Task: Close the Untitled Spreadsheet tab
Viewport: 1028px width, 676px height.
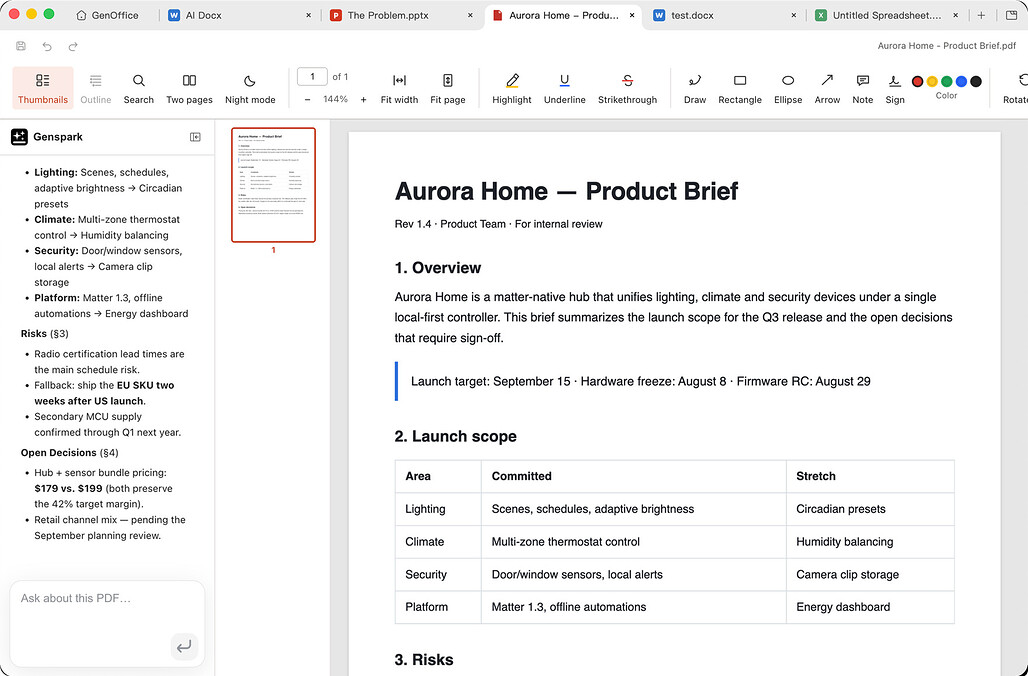Action: (x=955, y=15)
